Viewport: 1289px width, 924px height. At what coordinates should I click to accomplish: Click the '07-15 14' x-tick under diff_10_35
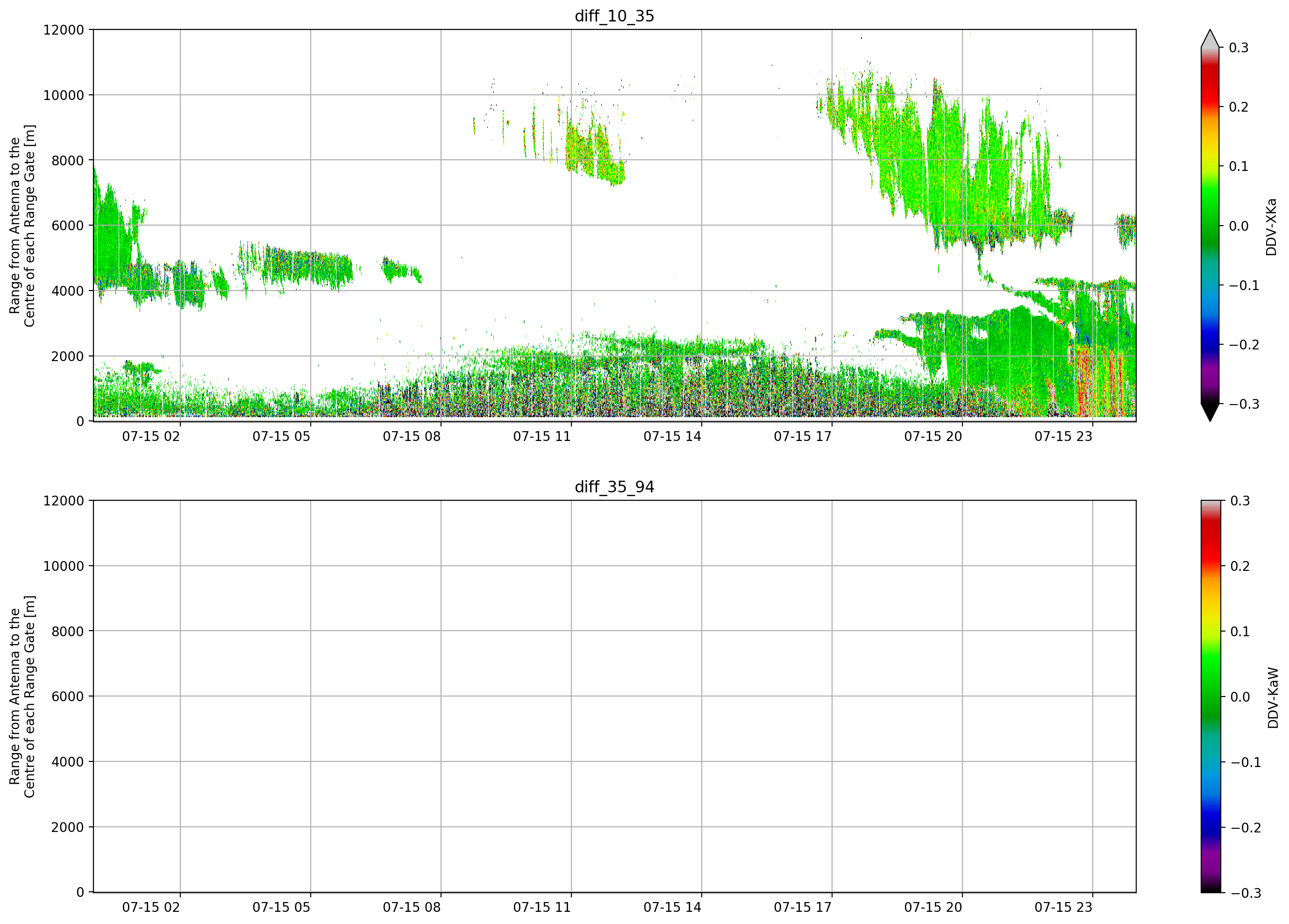click(672, 436)
